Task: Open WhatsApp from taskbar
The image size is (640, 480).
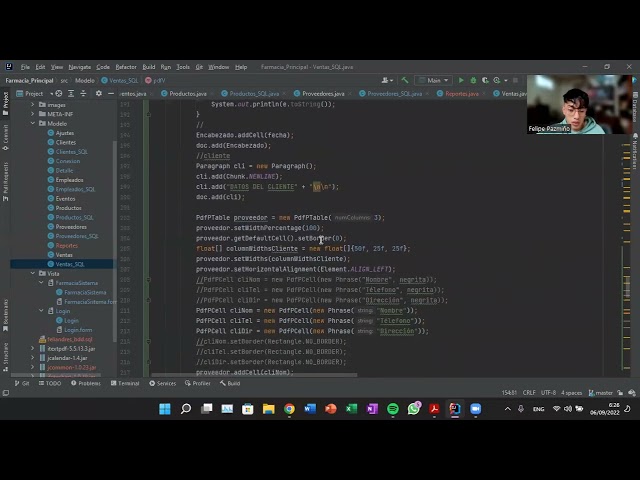Action: pyautogui.click(x=413, y=409)
